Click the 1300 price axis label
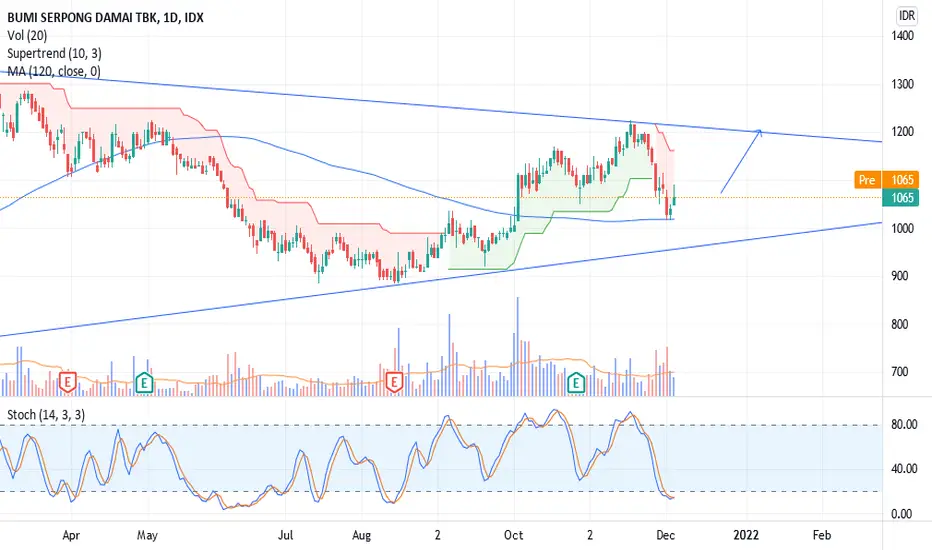This screenshot has width=932, height=550. tap(902, 84)
